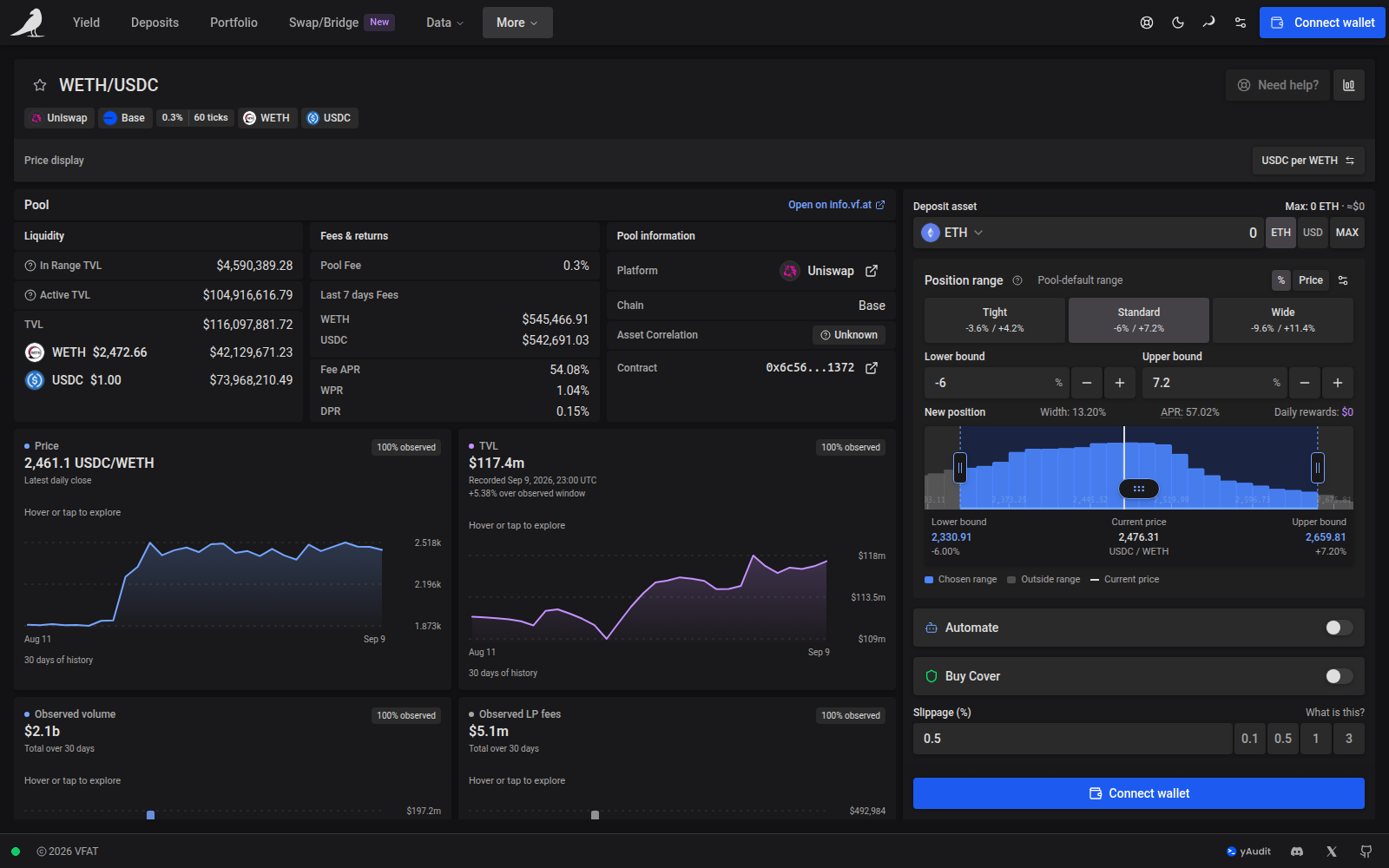The width and height of the screenshot is (1389, 868).
Task: Toggle the Buy Cover switch
Action: click(x=1340, y=676)
